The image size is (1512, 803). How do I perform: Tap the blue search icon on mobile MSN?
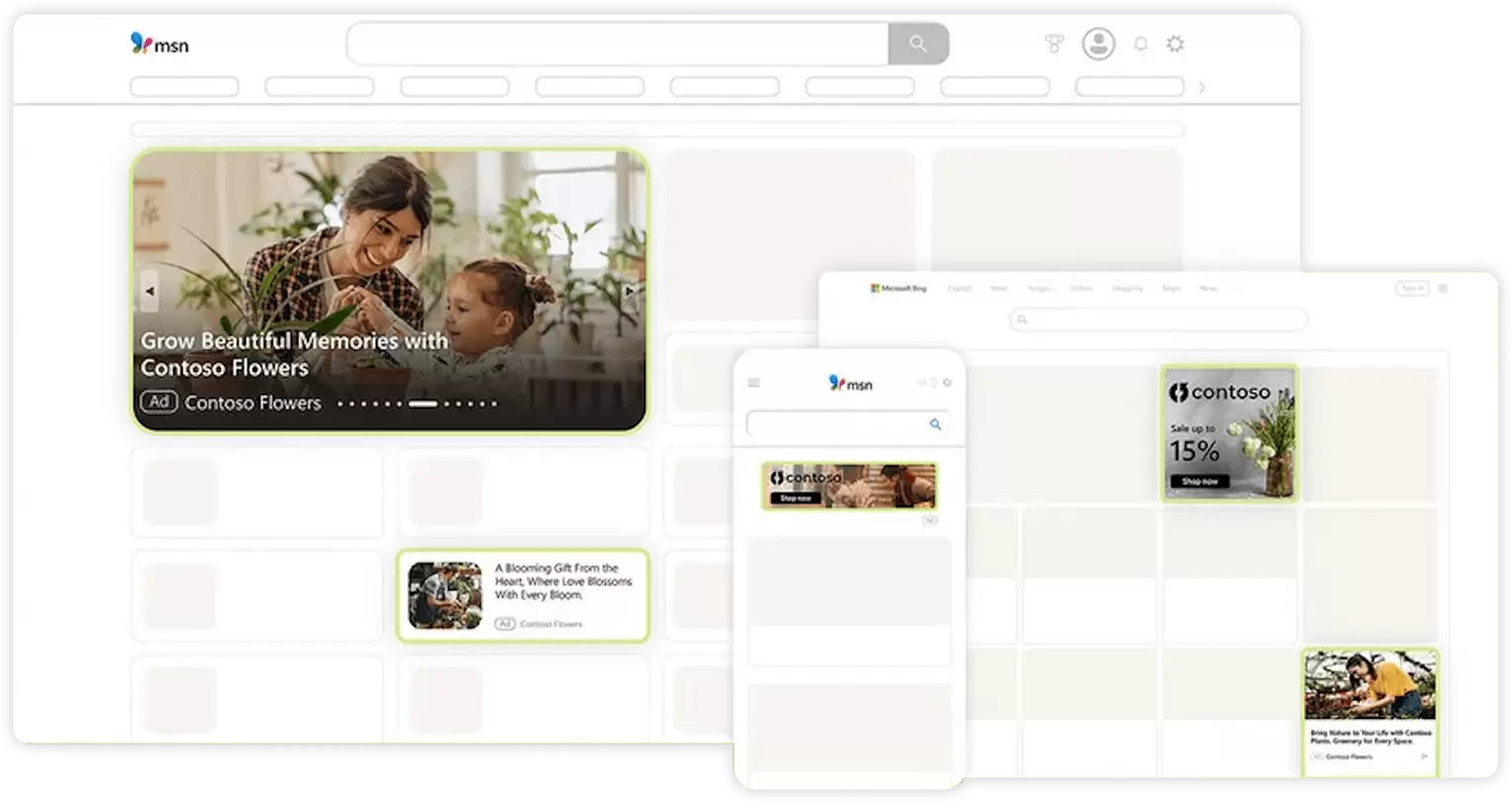tap(935, 425)
